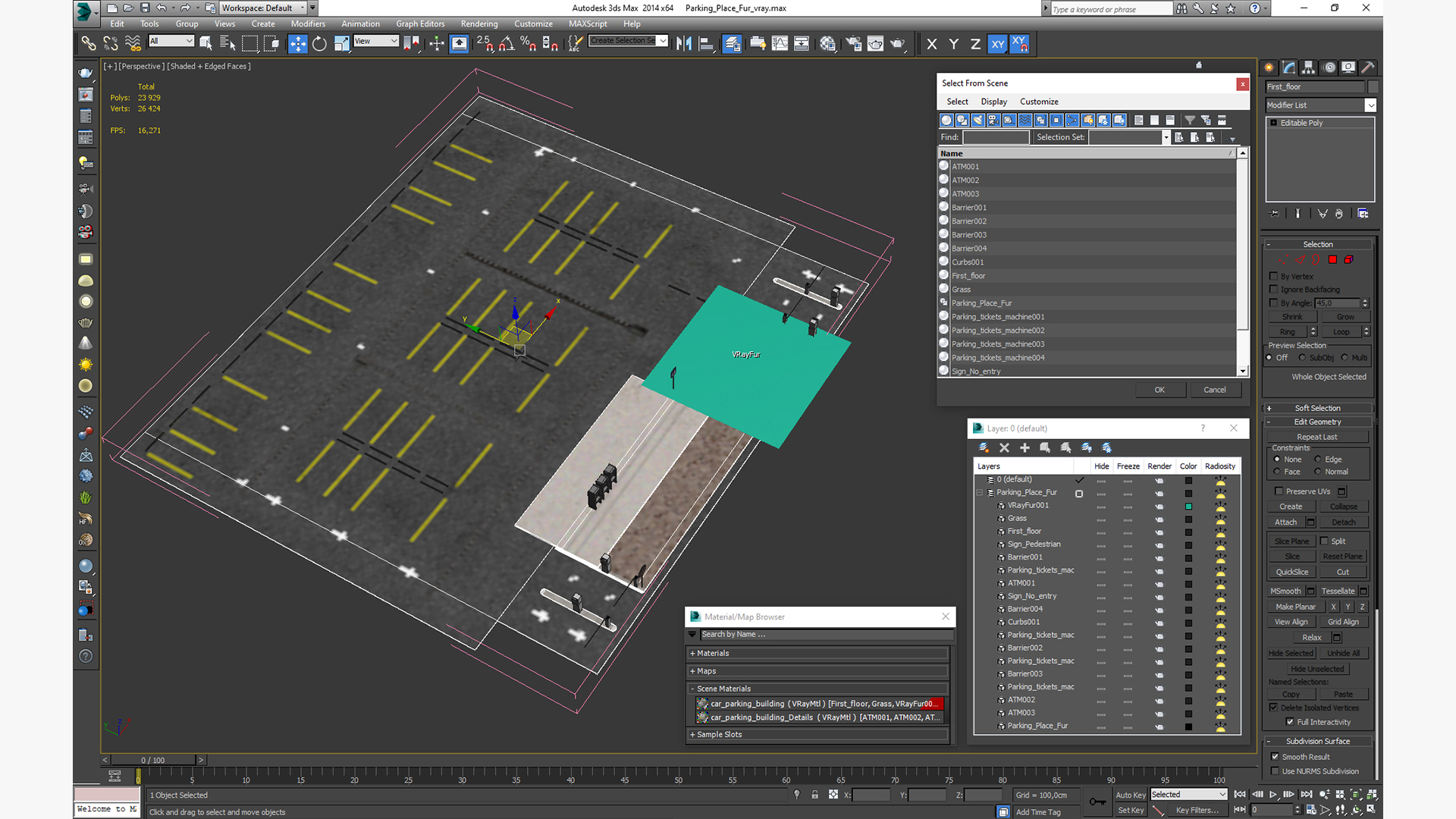The width and height of the screenshot is (1456, 819).
Task: Open the Rendering menu
Action: click(x=479, y=24)
